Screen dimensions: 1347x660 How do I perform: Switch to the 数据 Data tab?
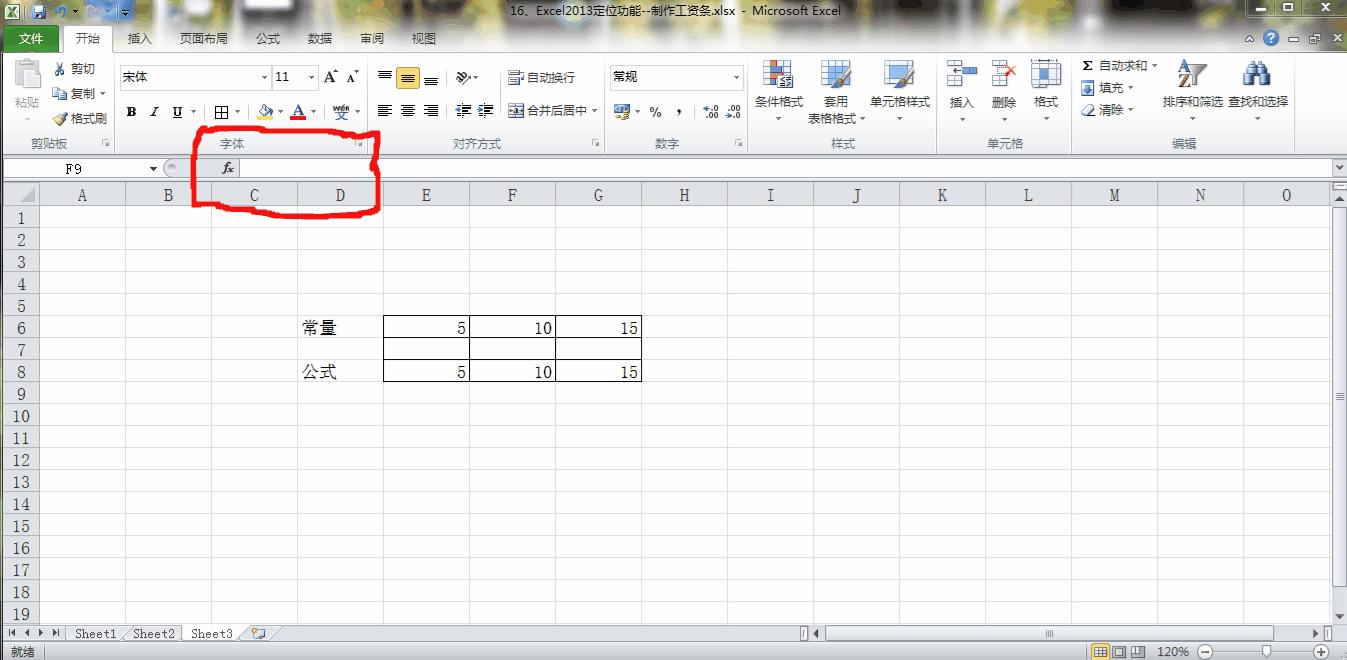320,39
